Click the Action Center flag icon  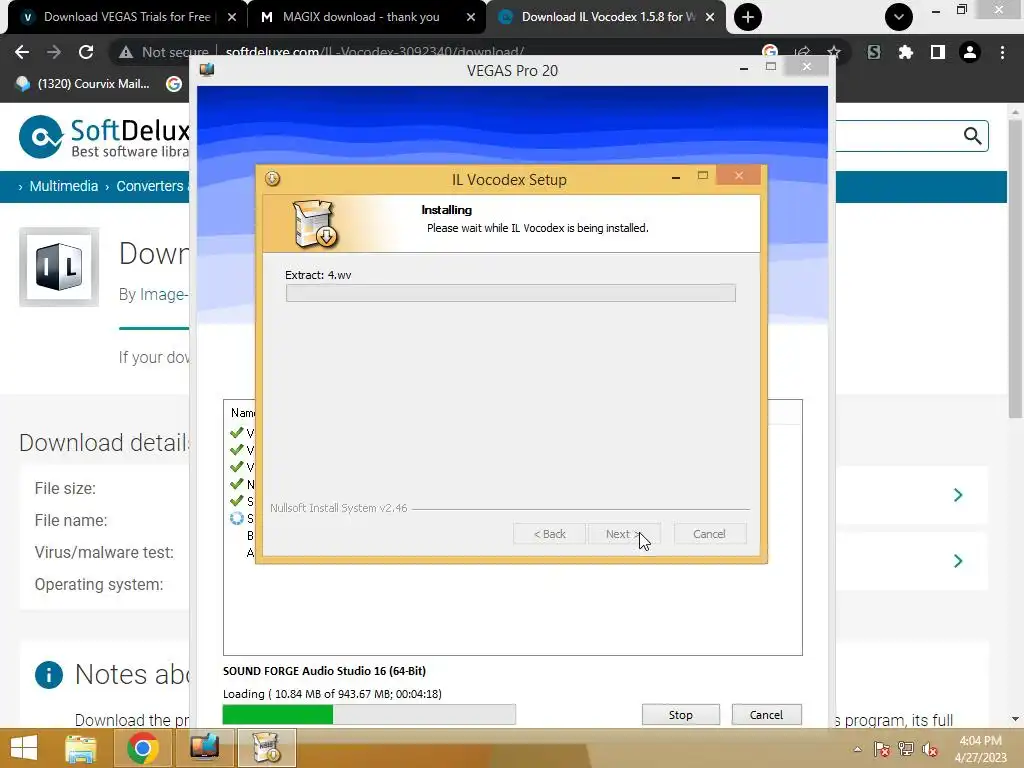coord(881,749)
